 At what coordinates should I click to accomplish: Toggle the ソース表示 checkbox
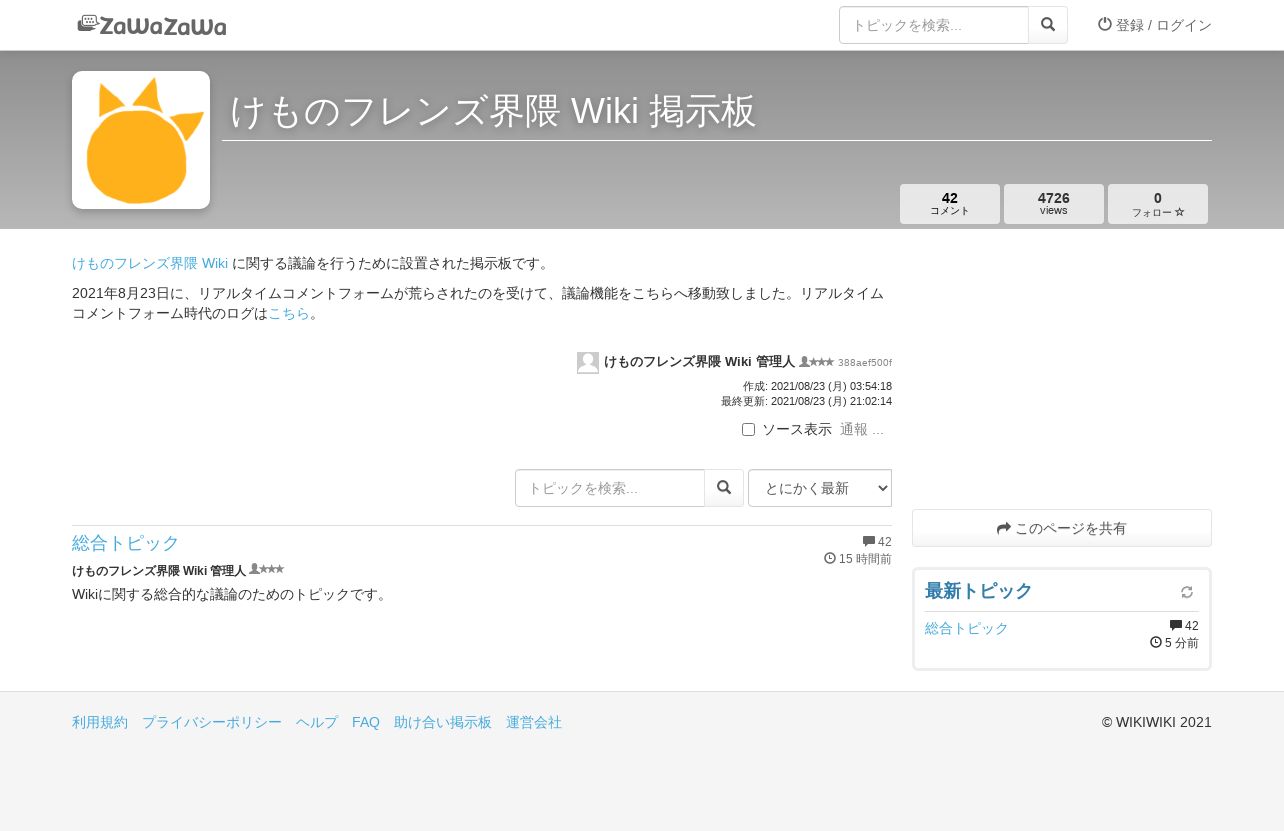pos(748,430)
